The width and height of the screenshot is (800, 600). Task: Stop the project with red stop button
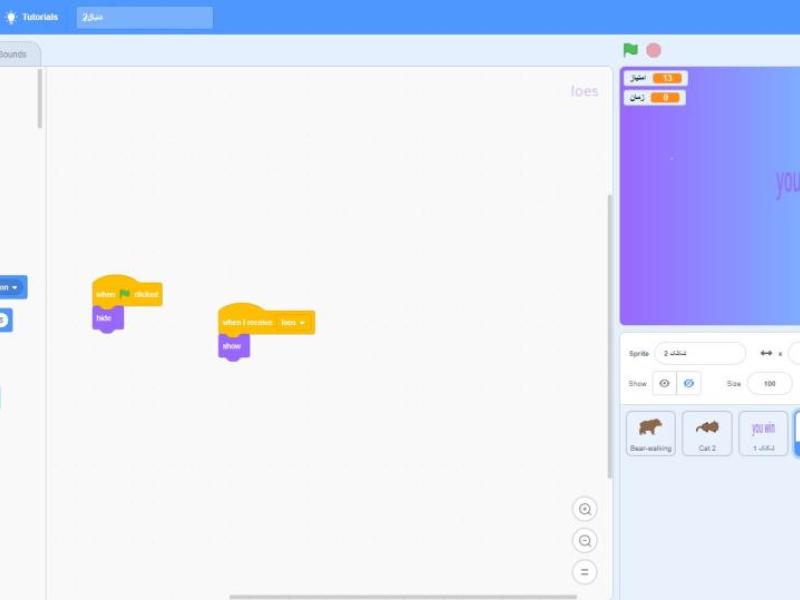(x=654, y=50)
